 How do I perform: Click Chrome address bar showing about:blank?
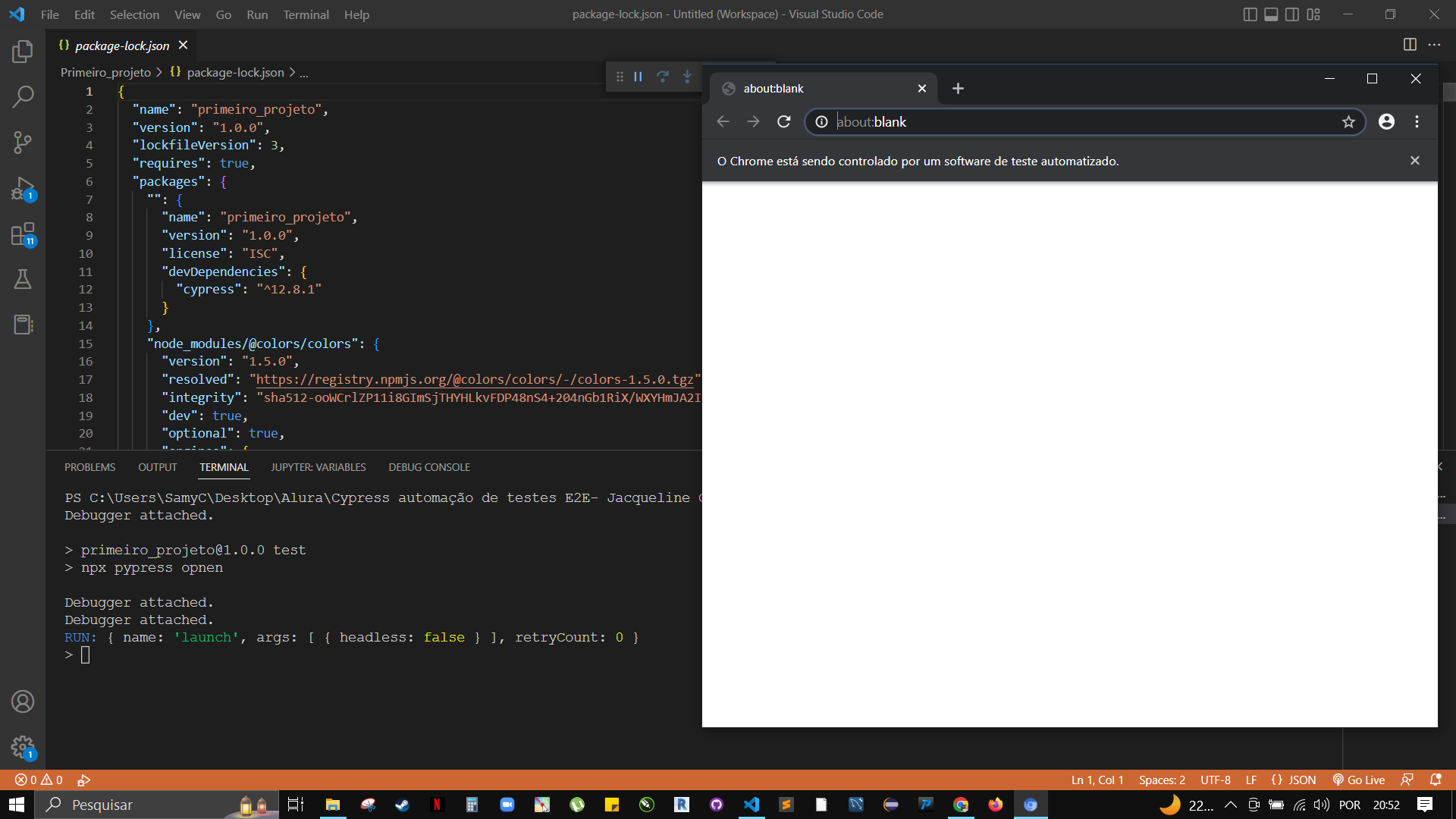click(1084, 121)
